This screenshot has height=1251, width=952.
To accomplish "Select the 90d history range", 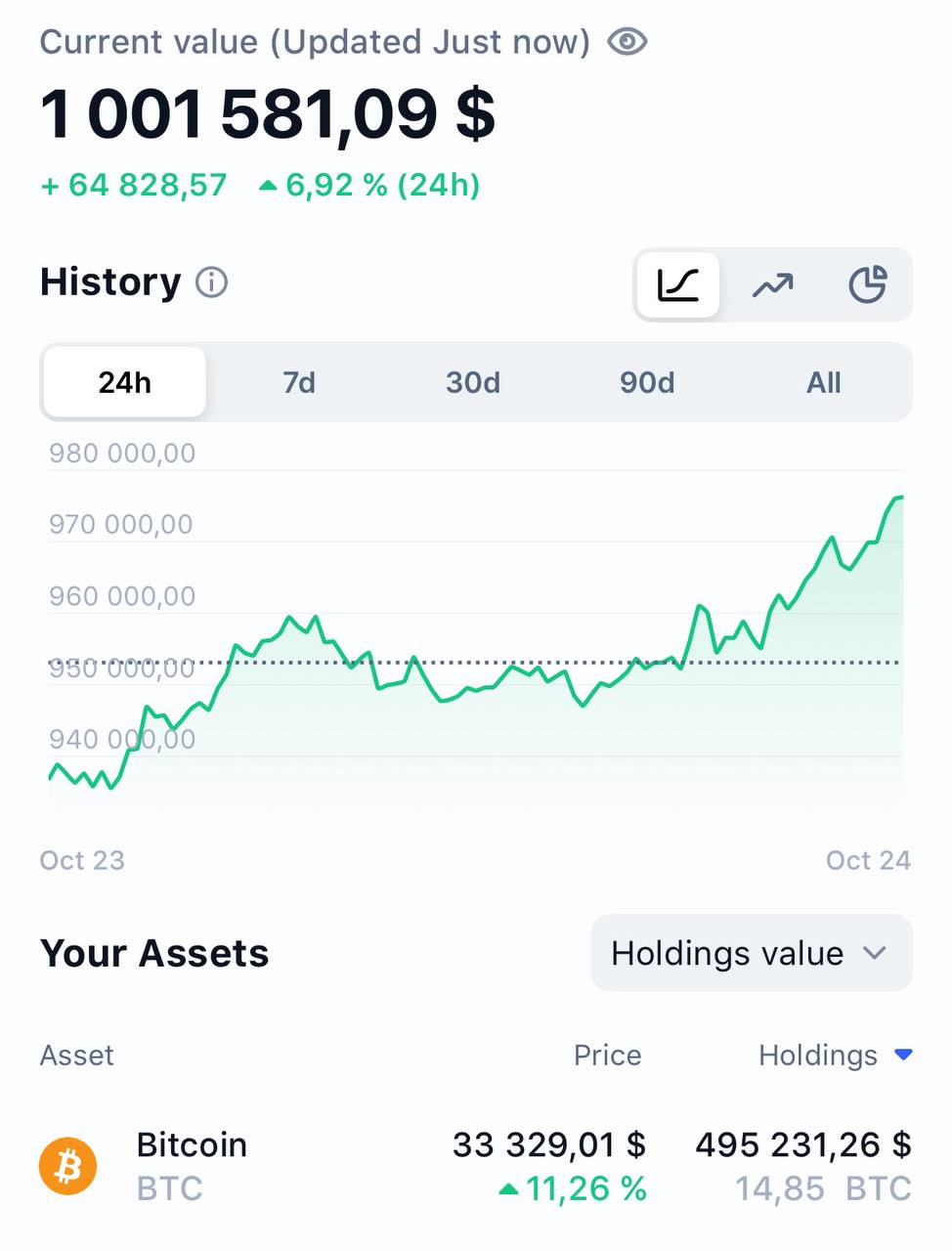I will point(647,382).
